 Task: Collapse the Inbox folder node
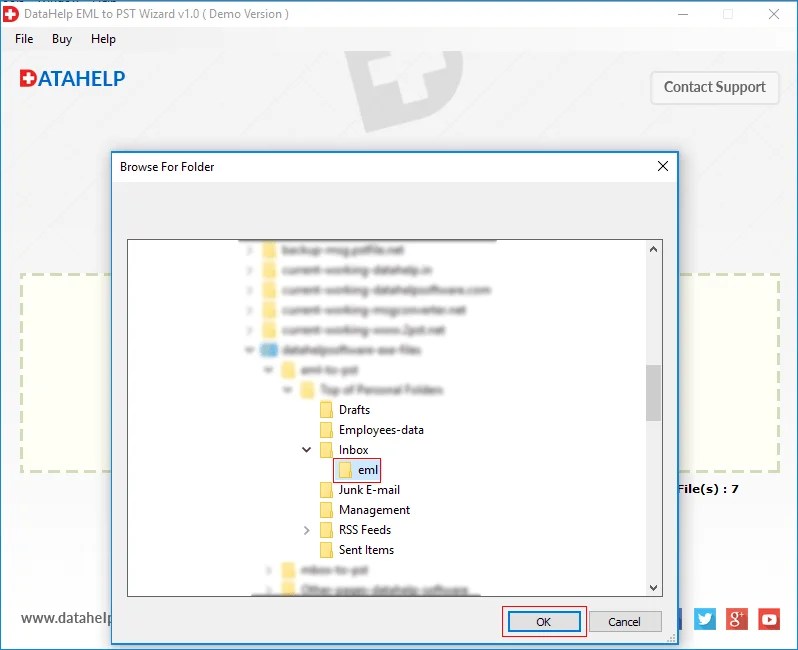tap(306, 450)
